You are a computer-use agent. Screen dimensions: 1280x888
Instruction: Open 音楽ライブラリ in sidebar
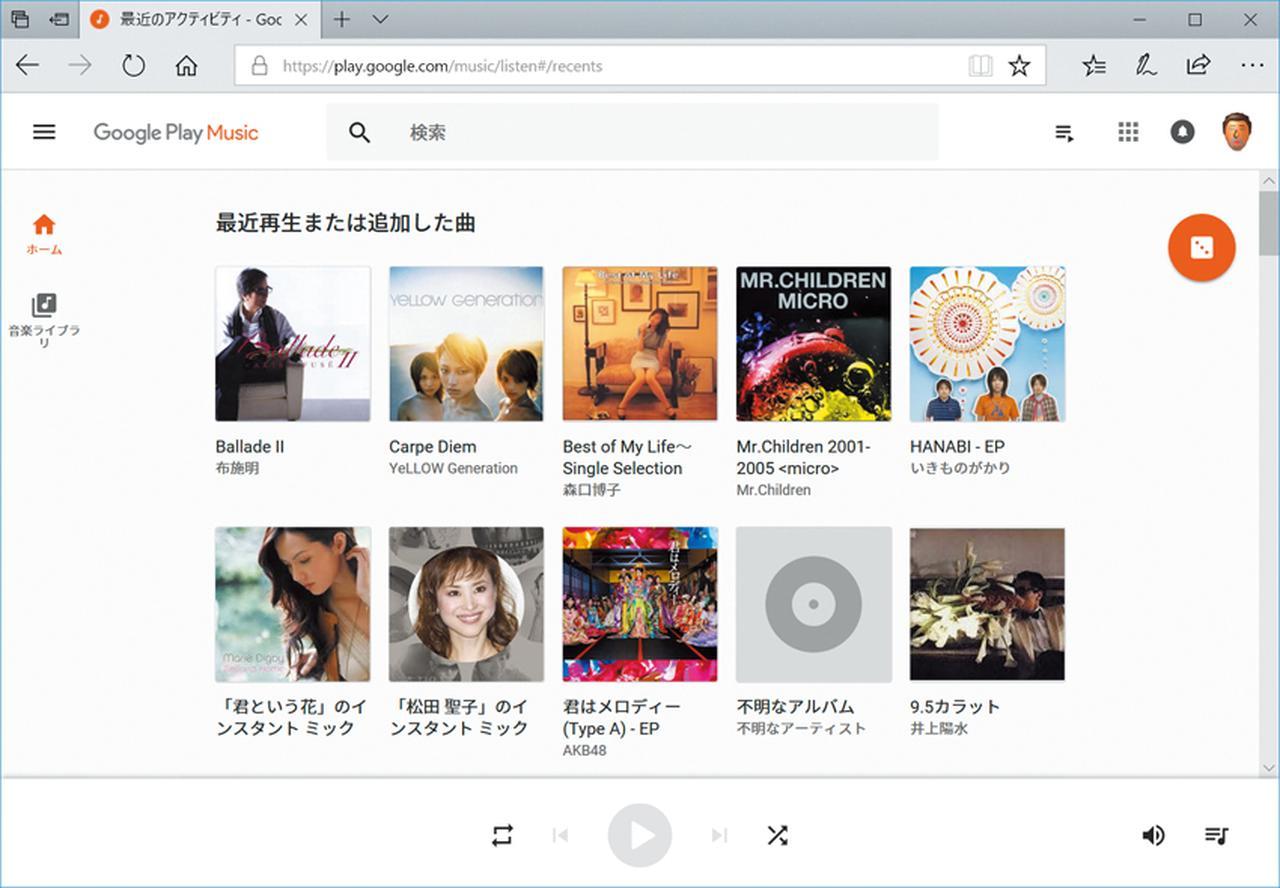point(44,320)
